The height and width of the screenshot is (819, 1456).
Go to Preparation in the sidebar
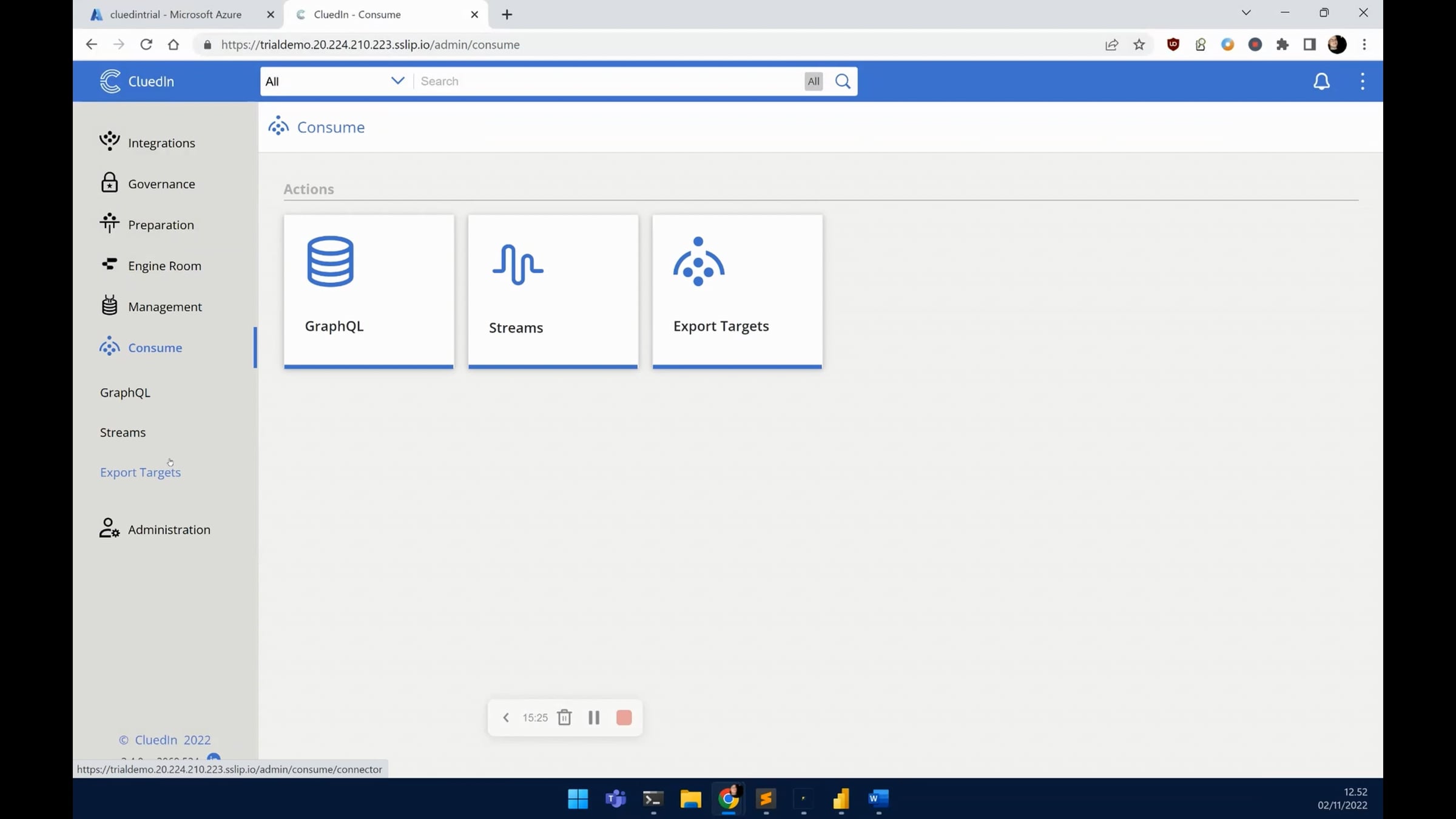[161, 225]
